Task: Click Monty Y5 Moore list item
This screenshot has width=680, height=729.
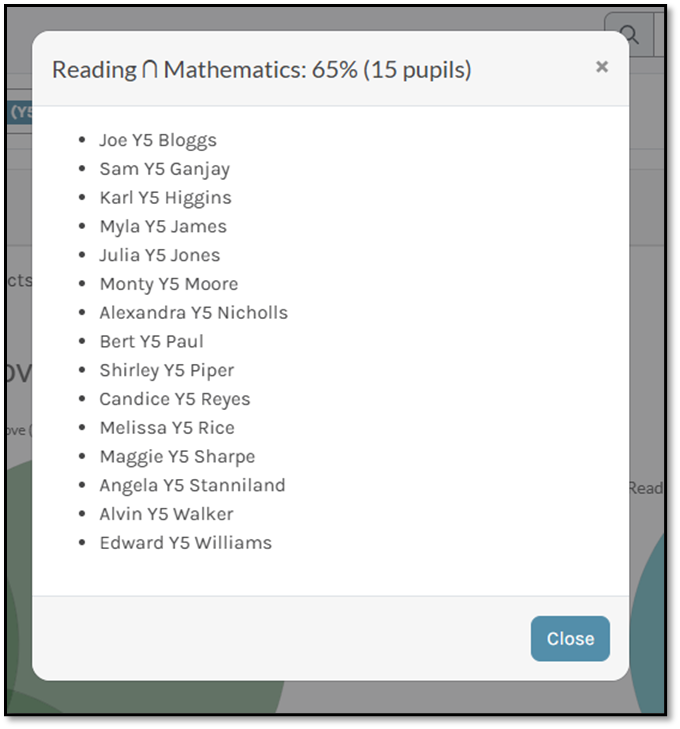Action: 169,284
